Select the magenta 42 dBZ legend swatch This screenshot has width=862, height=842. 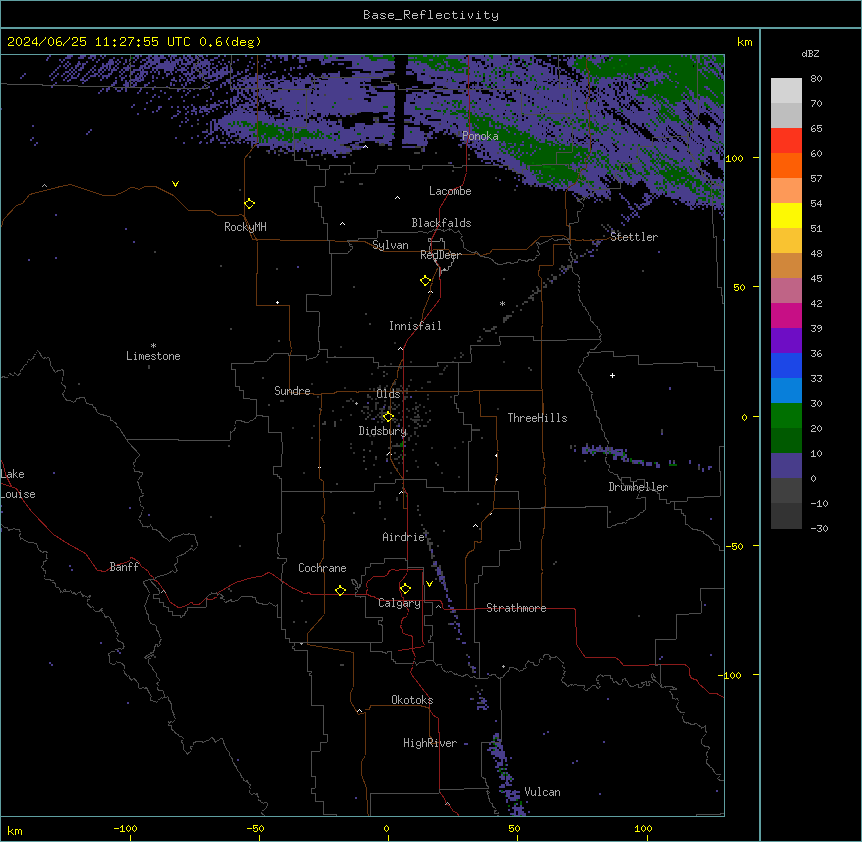click(786, 315)
